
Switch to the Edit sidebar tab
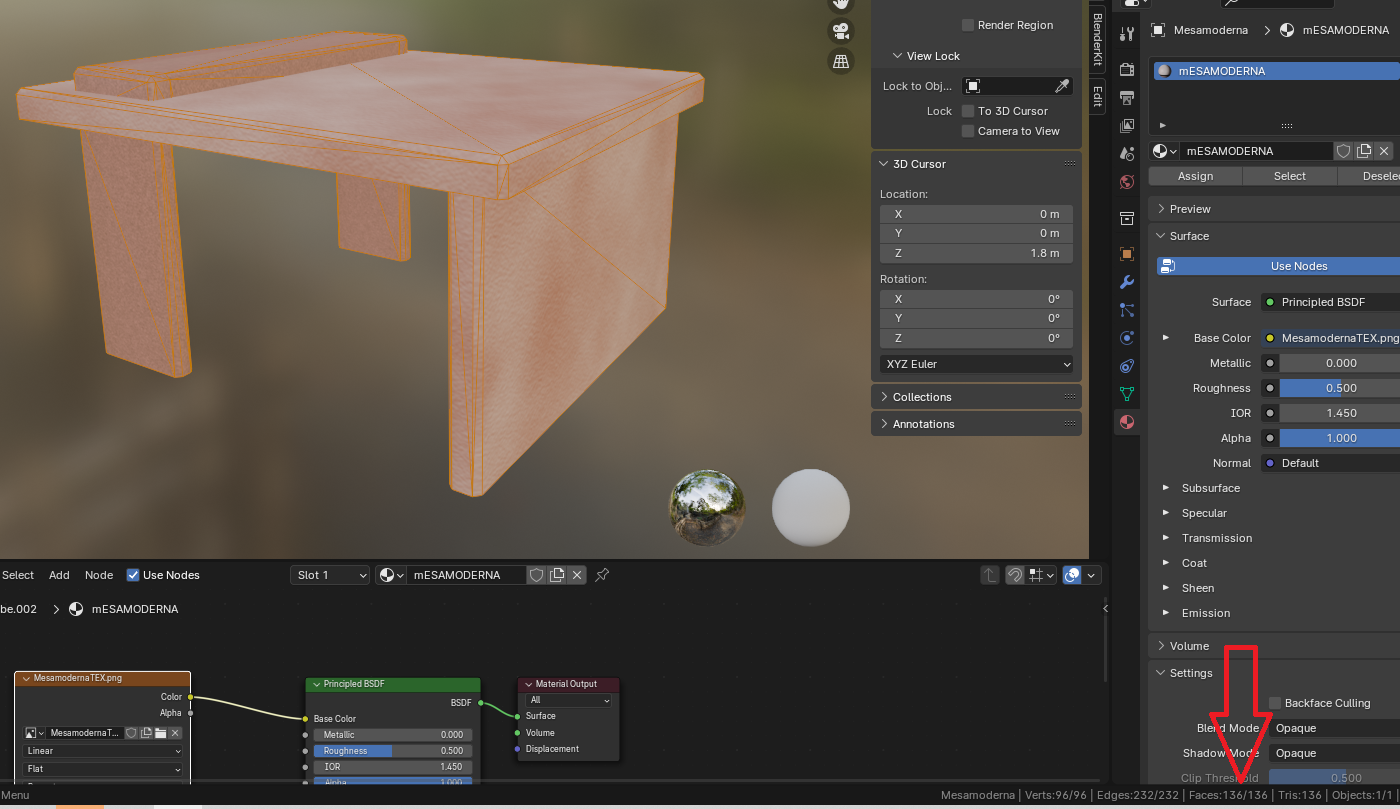(1097, 96)
